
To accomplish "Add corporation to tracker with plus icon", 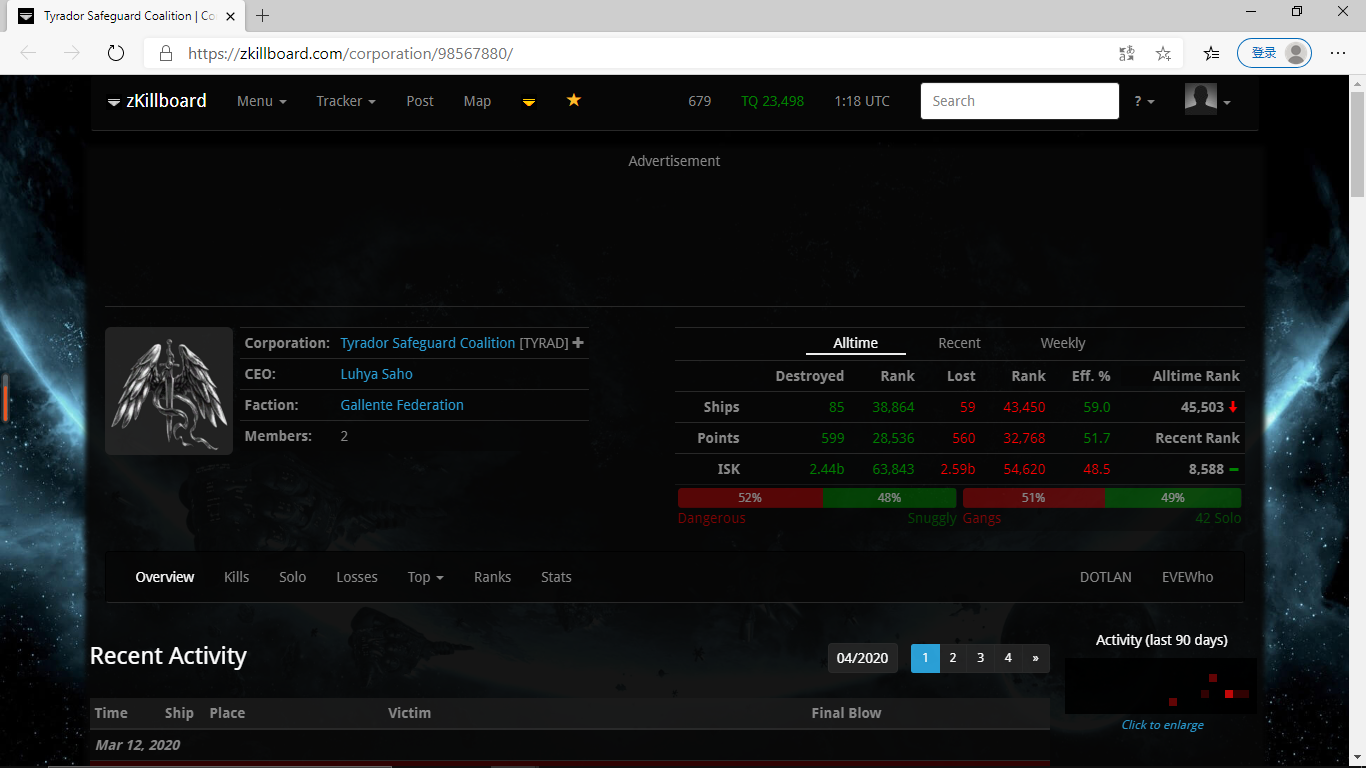I will [578, 343].
